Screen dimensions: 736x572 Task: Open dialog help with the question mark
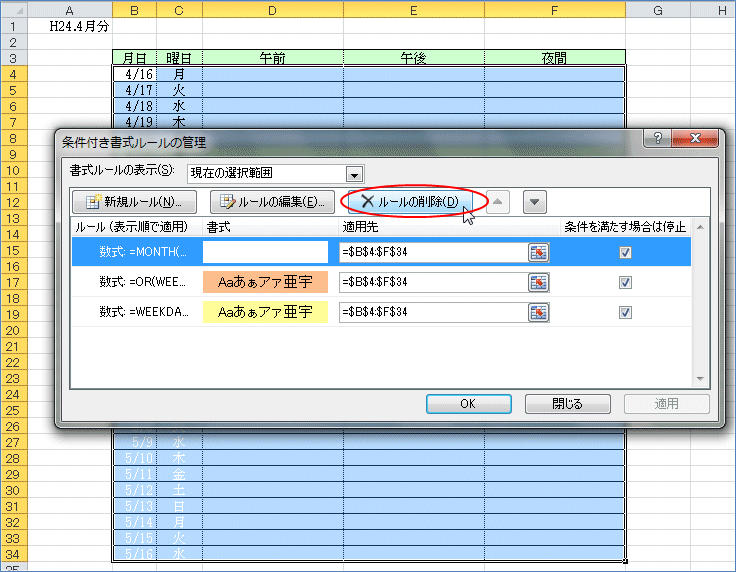pos(658,138)
